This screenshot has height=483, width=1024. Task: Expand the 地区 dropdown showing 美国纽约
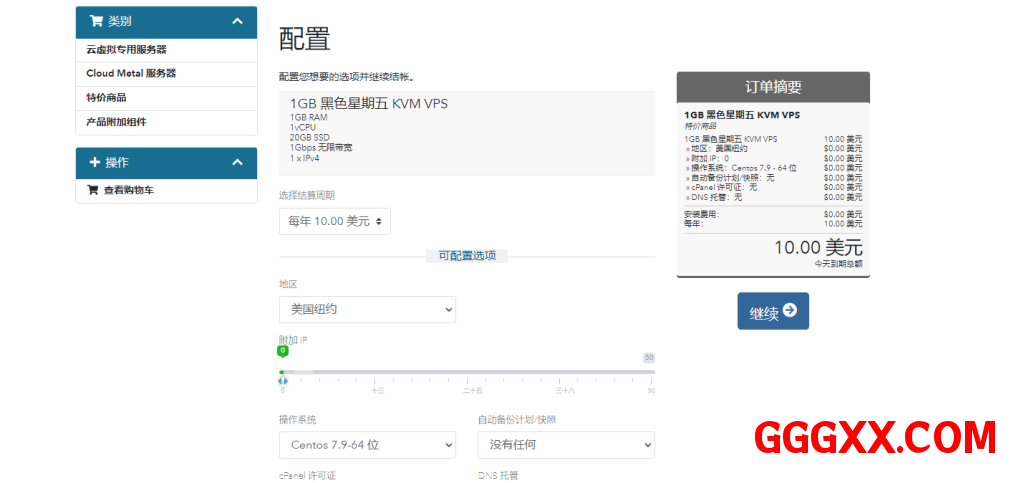click(367, 309)
